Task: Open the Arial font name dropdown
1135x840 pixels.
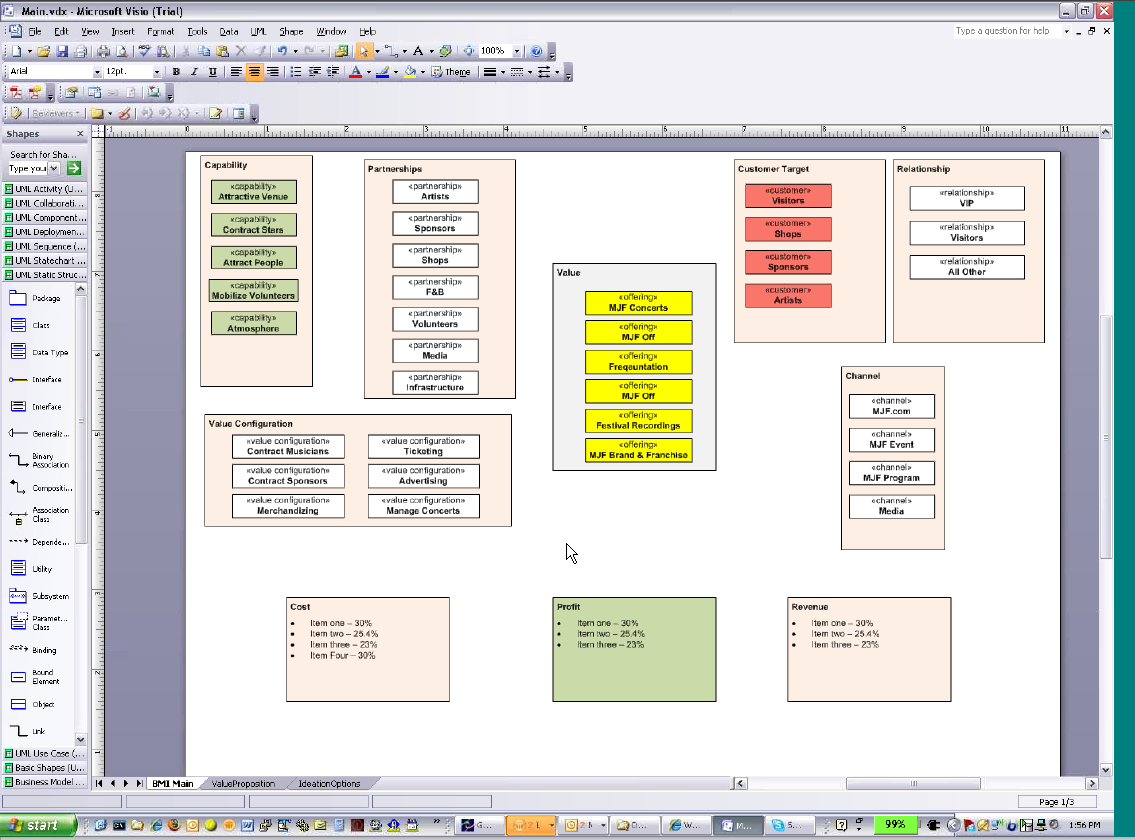Action: [x=97, y=72]
